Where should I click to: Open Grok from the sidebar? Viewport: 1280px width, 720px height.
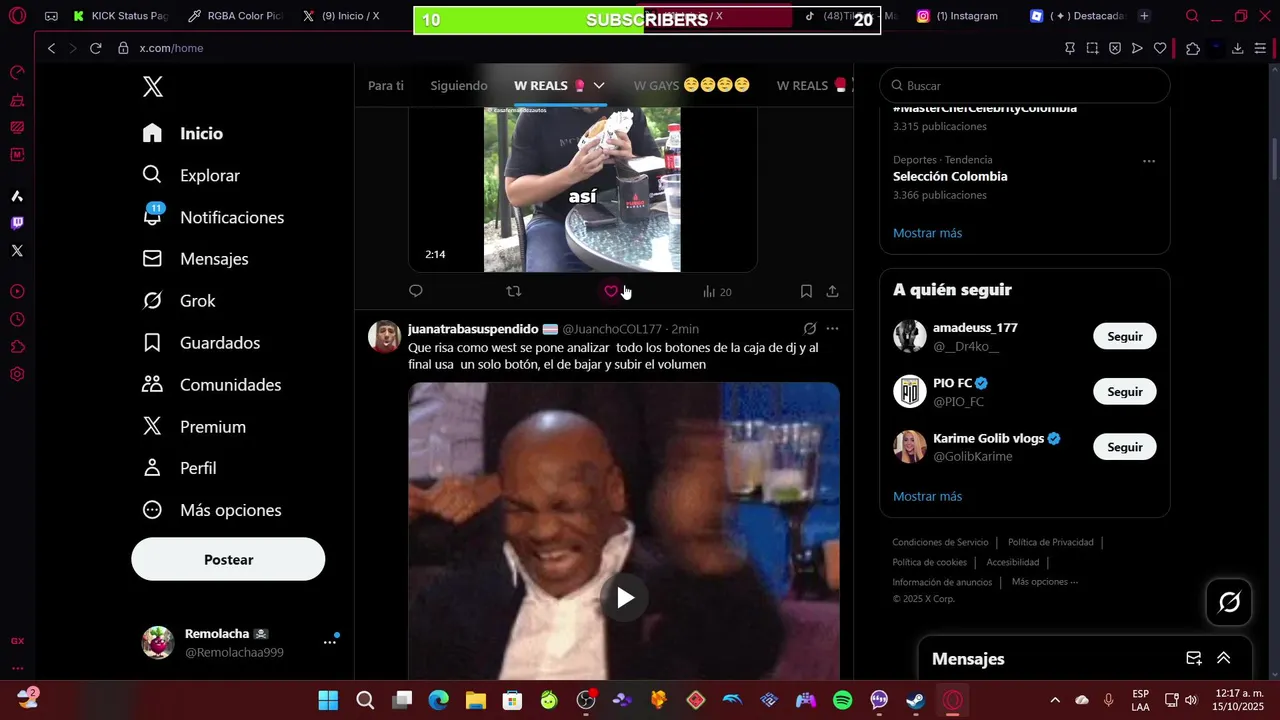[179, 301]
